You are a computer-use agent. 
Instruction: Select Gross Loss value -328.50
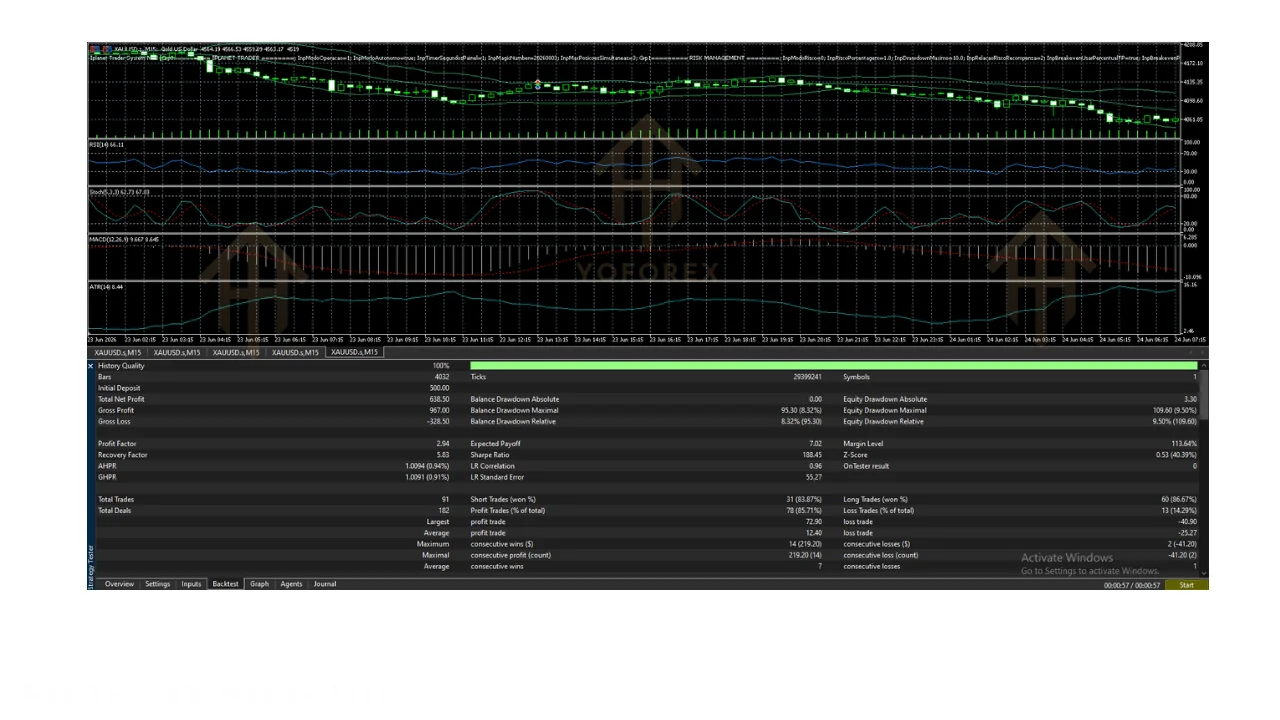(438, 421)
